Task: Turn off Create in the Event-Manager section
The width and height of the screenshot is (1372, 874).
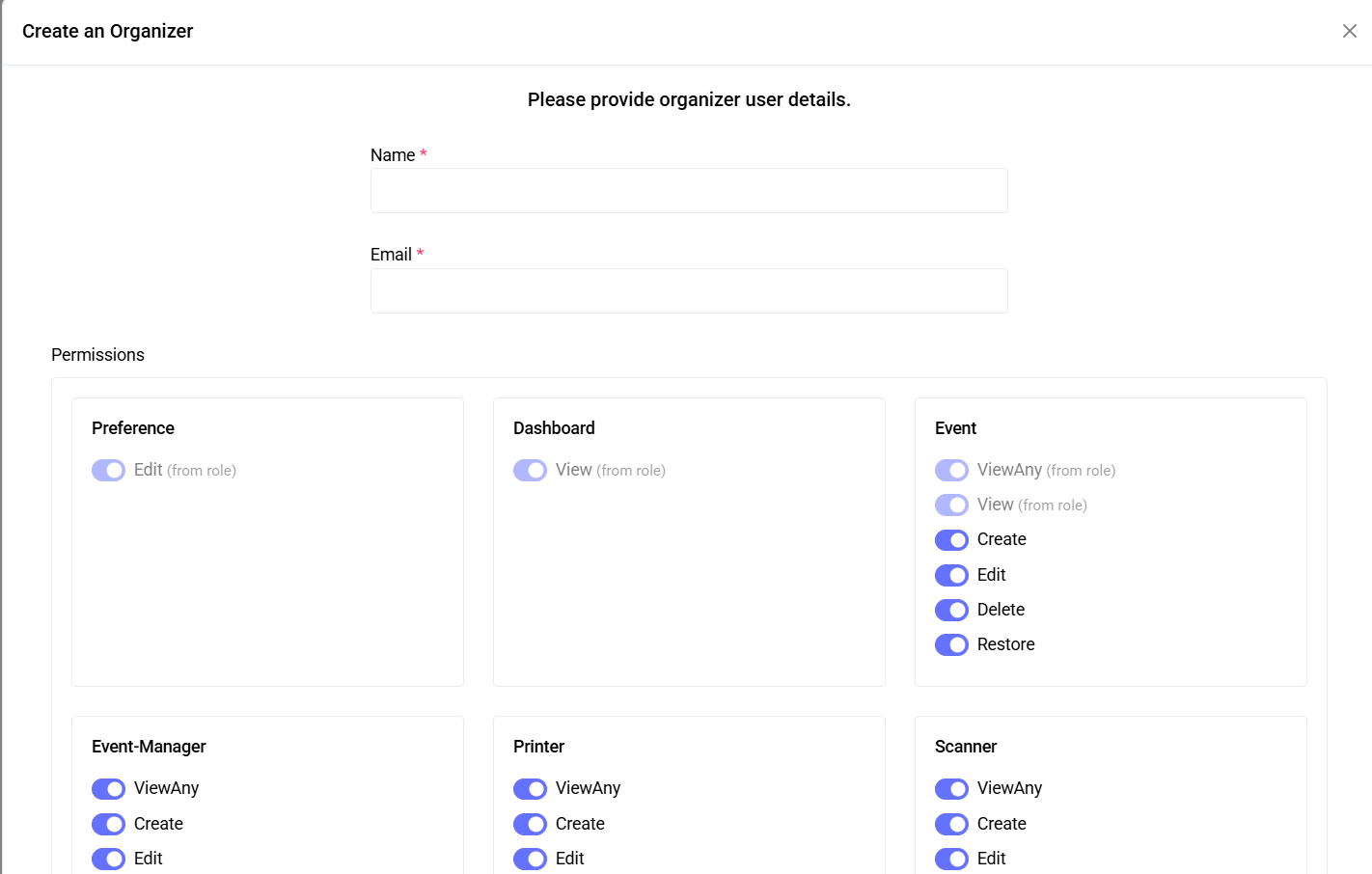Action: [x=108, y=823]
